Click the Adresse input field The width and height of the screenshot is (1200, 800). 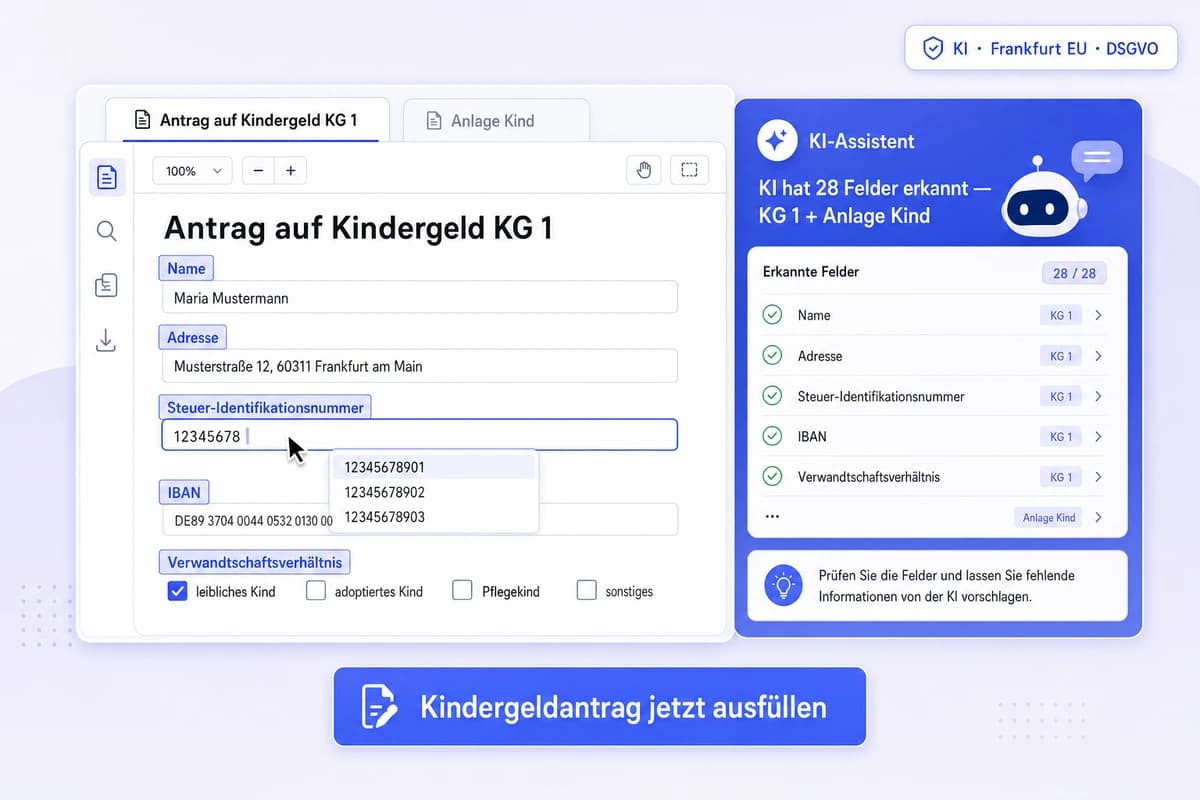point(420,366)
